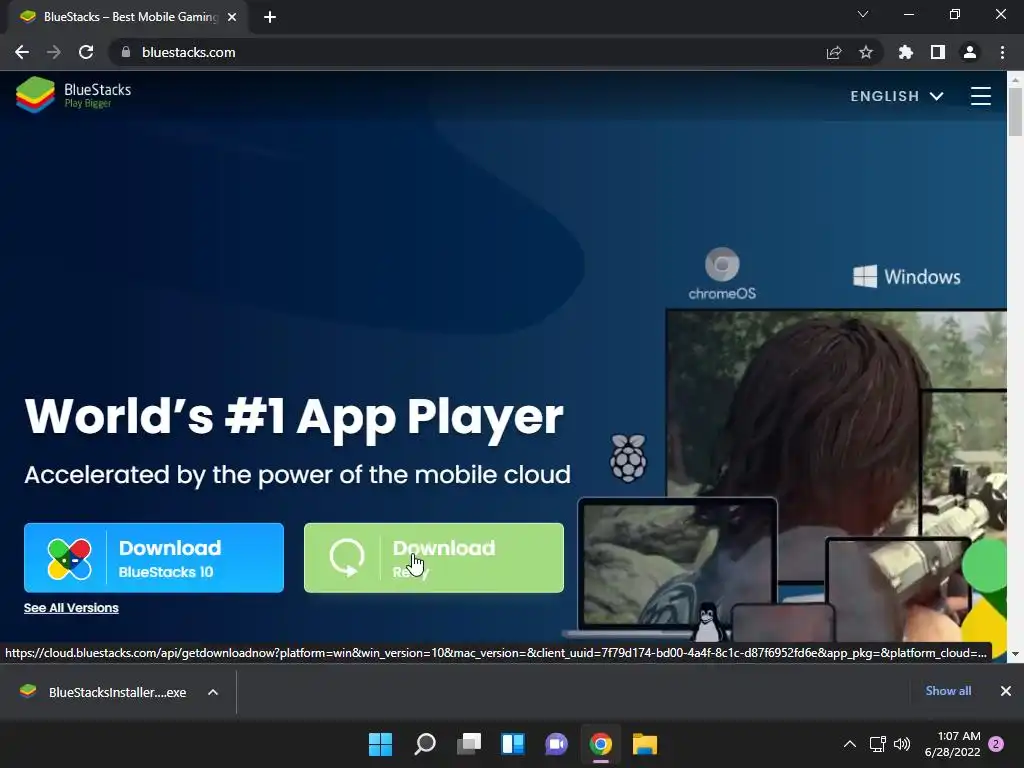Click the green Download button
1024x768 pixels.
(x=434, y=558)
